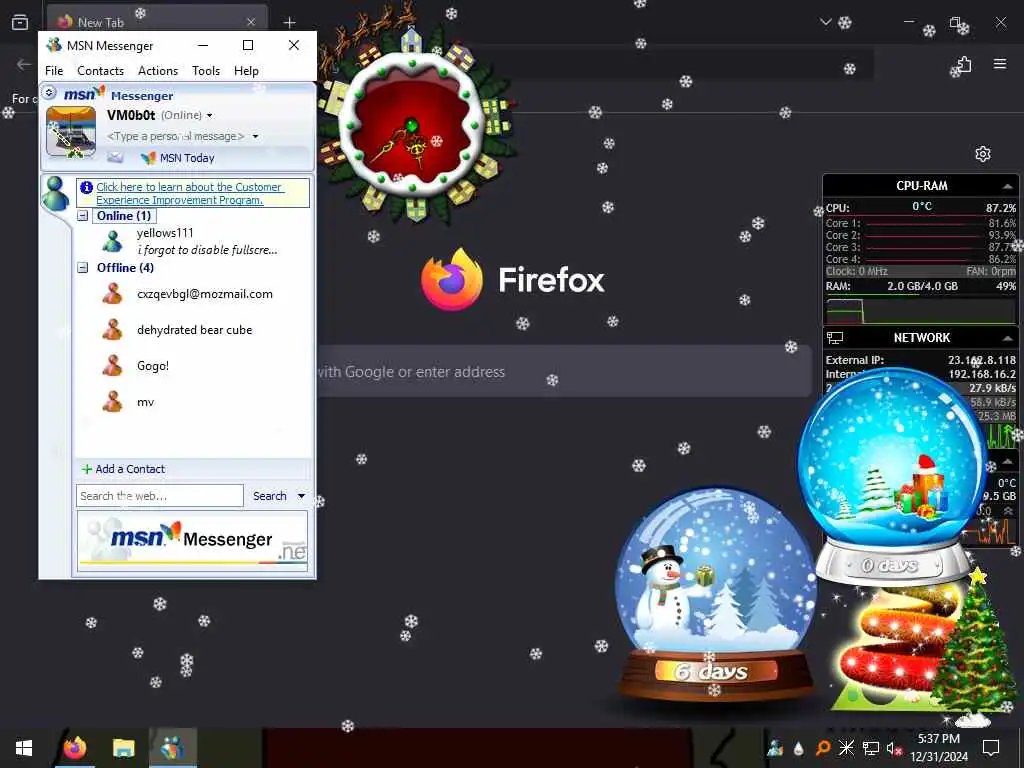Open File Explorer from the taskbar
This screenshot has height=768, width=1024.
click(x=123, y=748)
